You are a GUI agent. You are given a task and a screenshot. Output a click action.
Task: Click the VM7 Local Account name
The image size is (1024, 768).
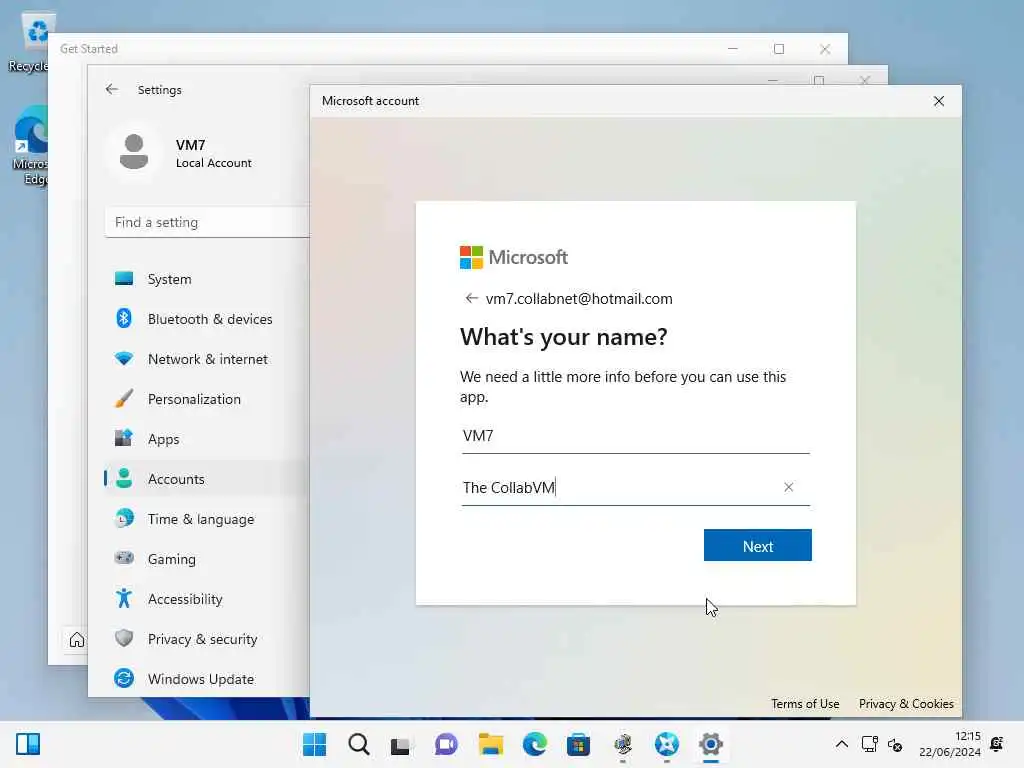(x=213, y=153)
